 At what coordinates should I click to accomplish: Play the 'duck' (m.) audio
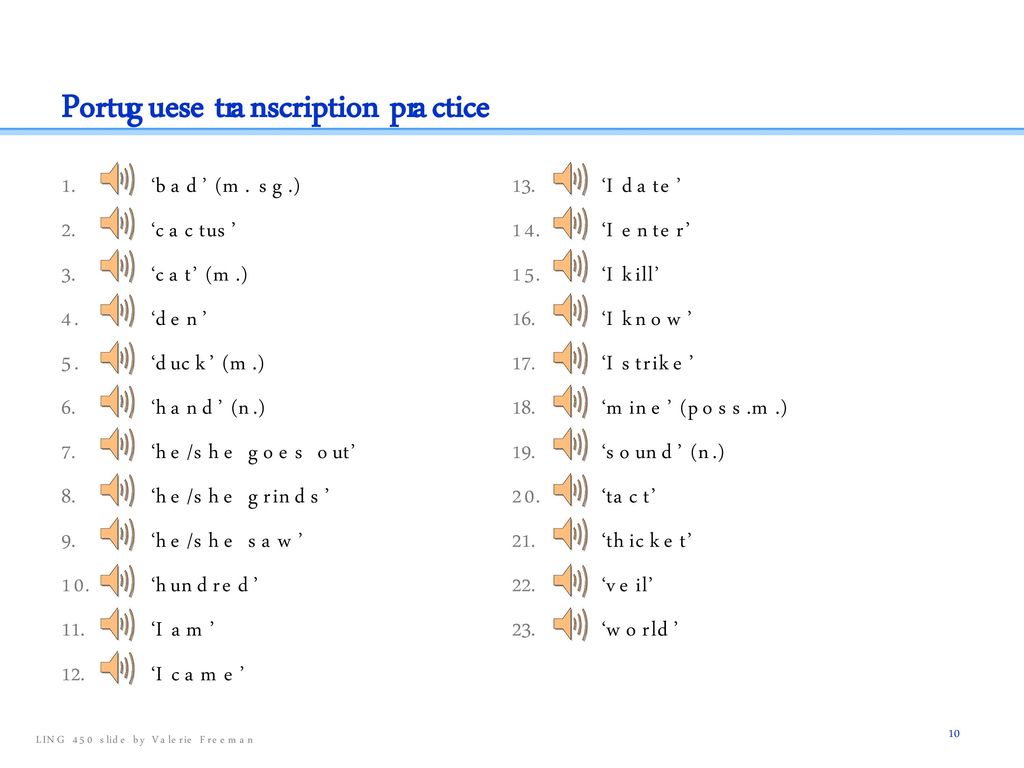pyautogui.click(x=118, y=357)
